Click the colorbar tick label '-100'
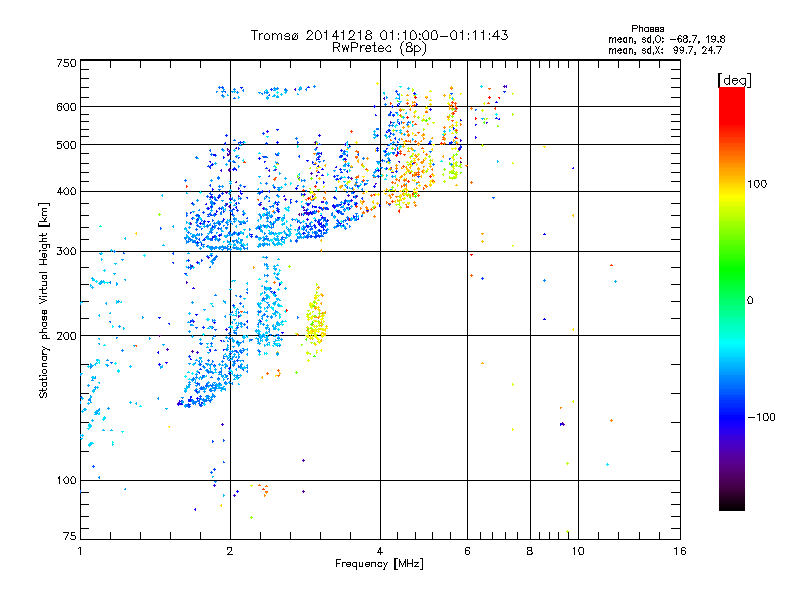800x600 pixels. (761, 417)
